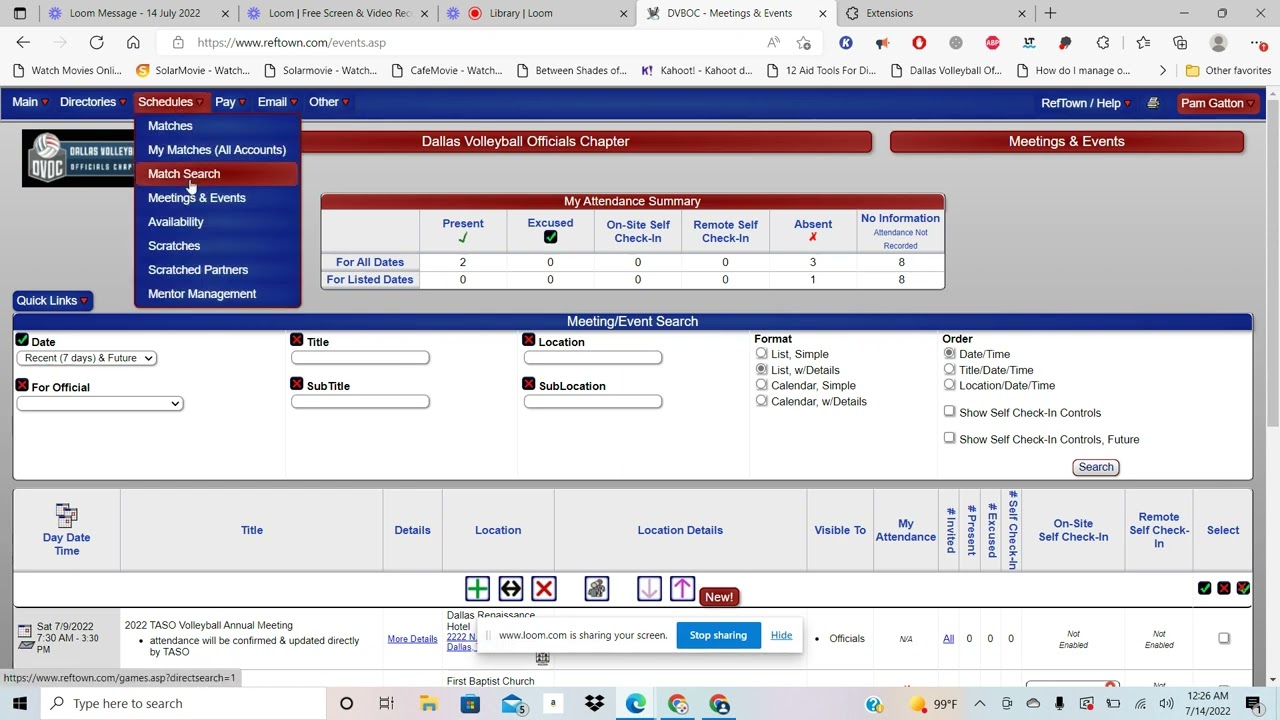This screenshot has height=720, width=1280.
Task: Select Title/Date/Time order radio
Action: click(949, 369)
